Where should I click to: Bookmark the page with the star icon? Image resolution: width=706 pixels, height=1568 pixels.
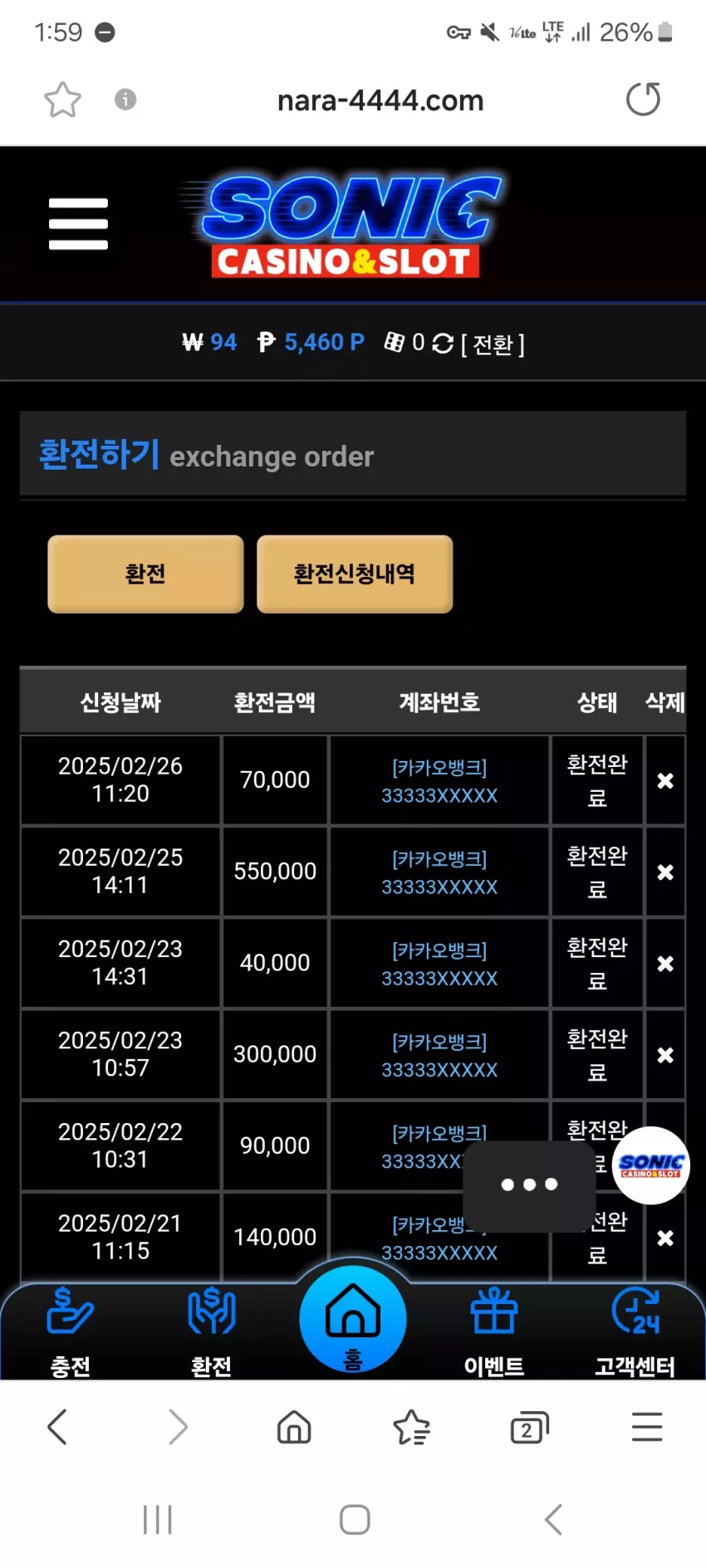tap(62, 100)
